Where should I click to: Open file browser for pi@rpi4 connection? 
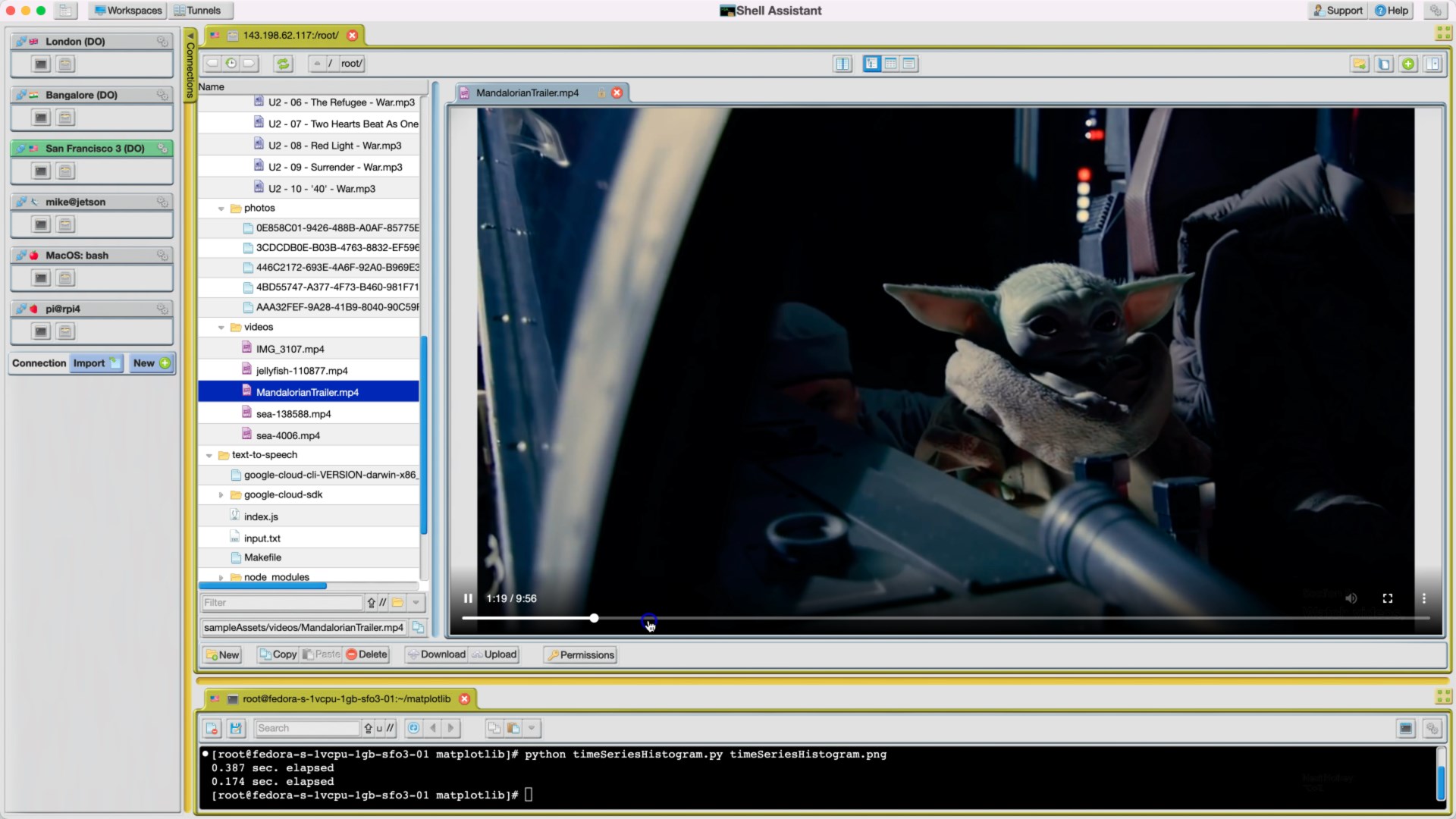coord(66,331)
